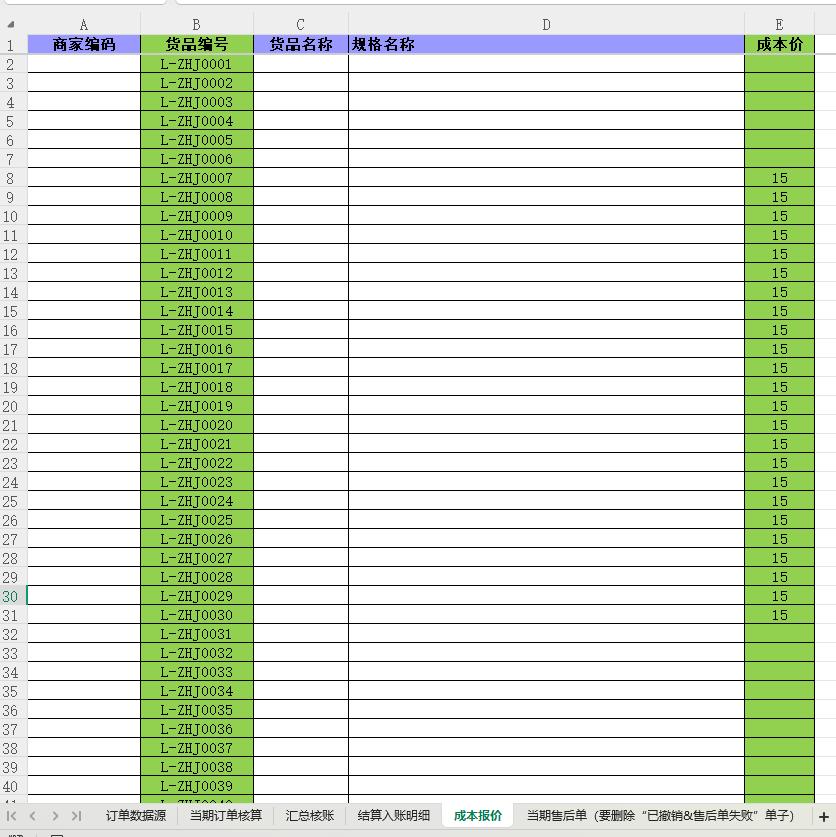Click cost 15 in the L-ZHJ0020 row

coord(779,425)
